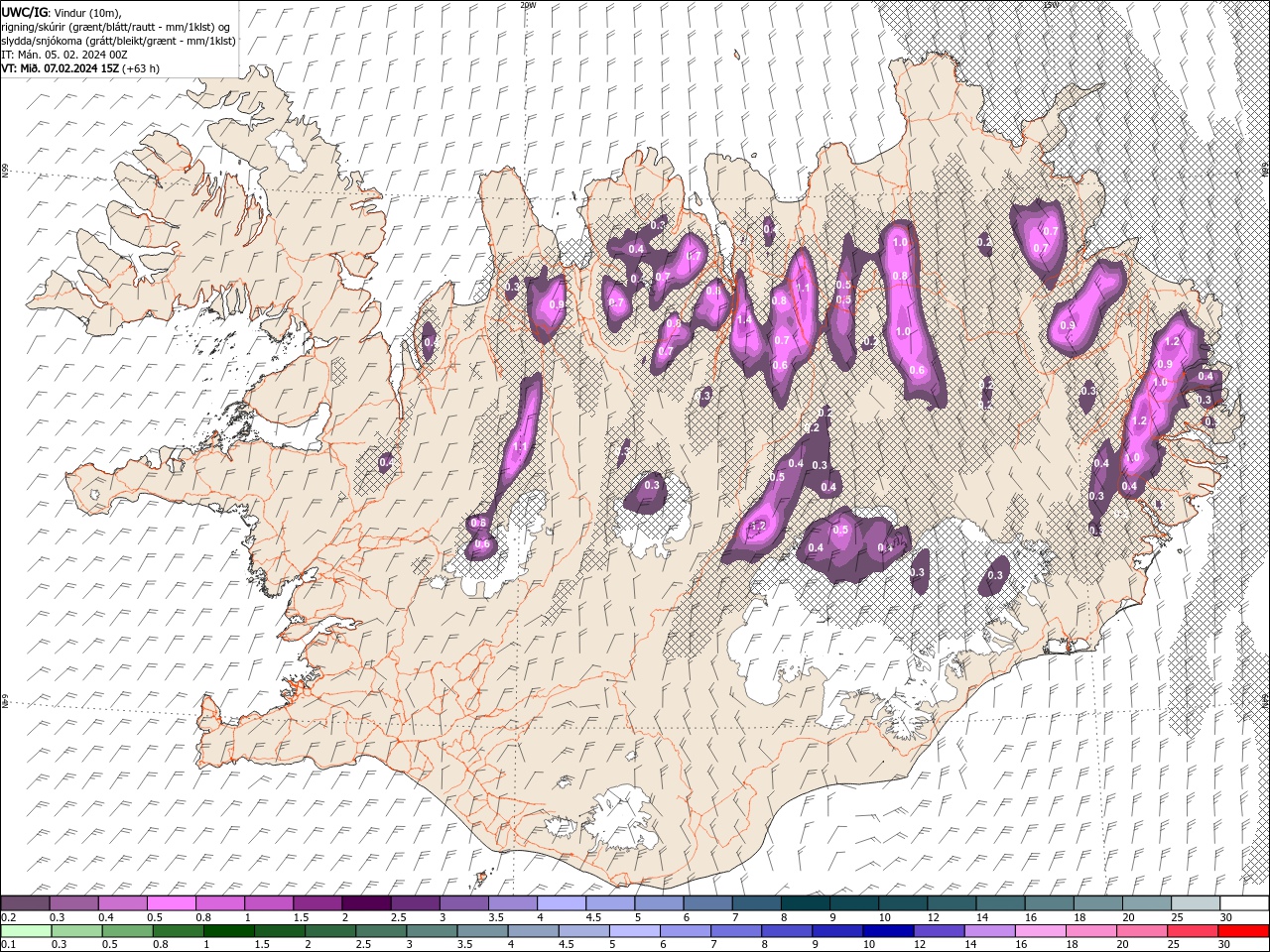Pick the upper legend swatch starting at 18
Image resolution: width=1270 pixels, height=952 pixels.
click(1097, 903)
